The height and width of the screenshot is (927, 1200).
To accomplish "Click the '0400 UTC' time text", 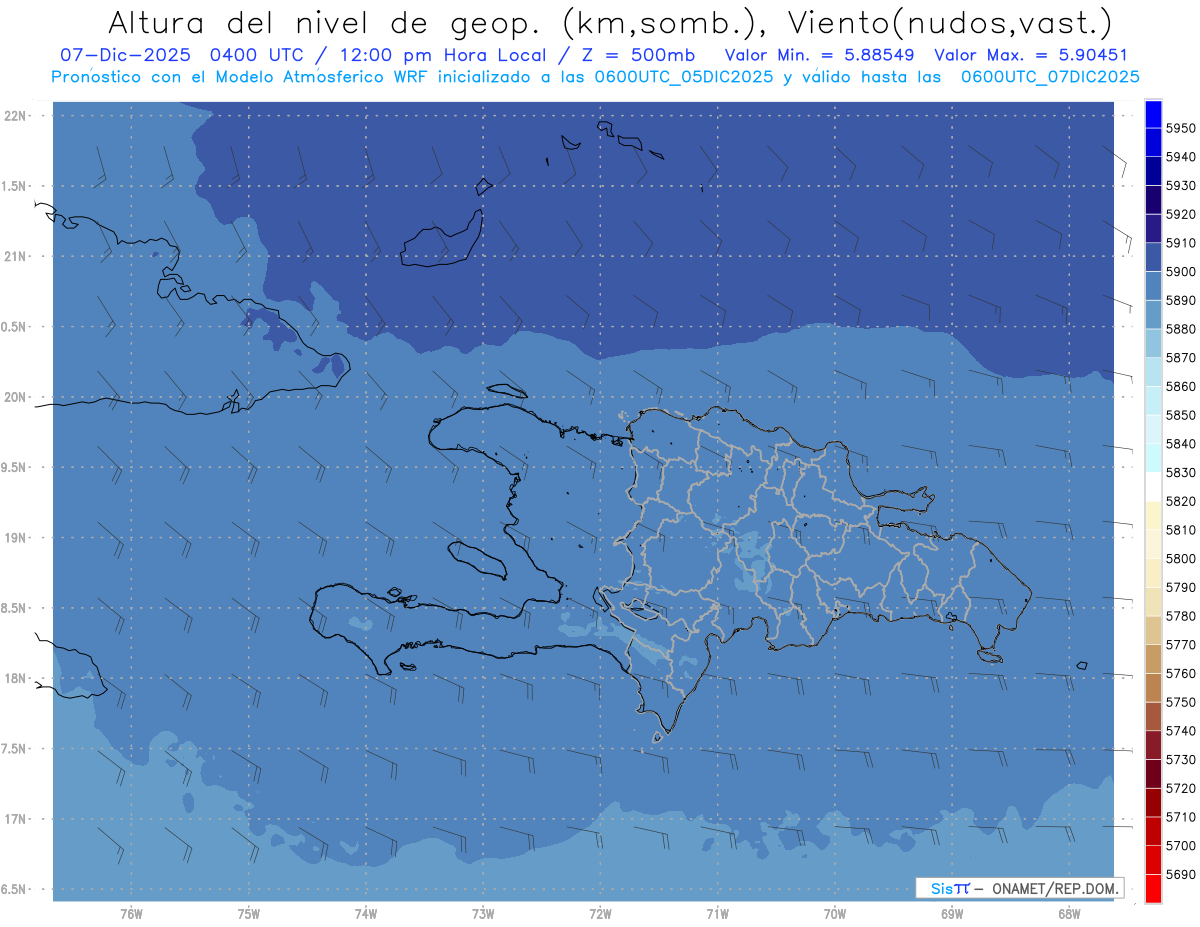I will (x=255, y=55).
